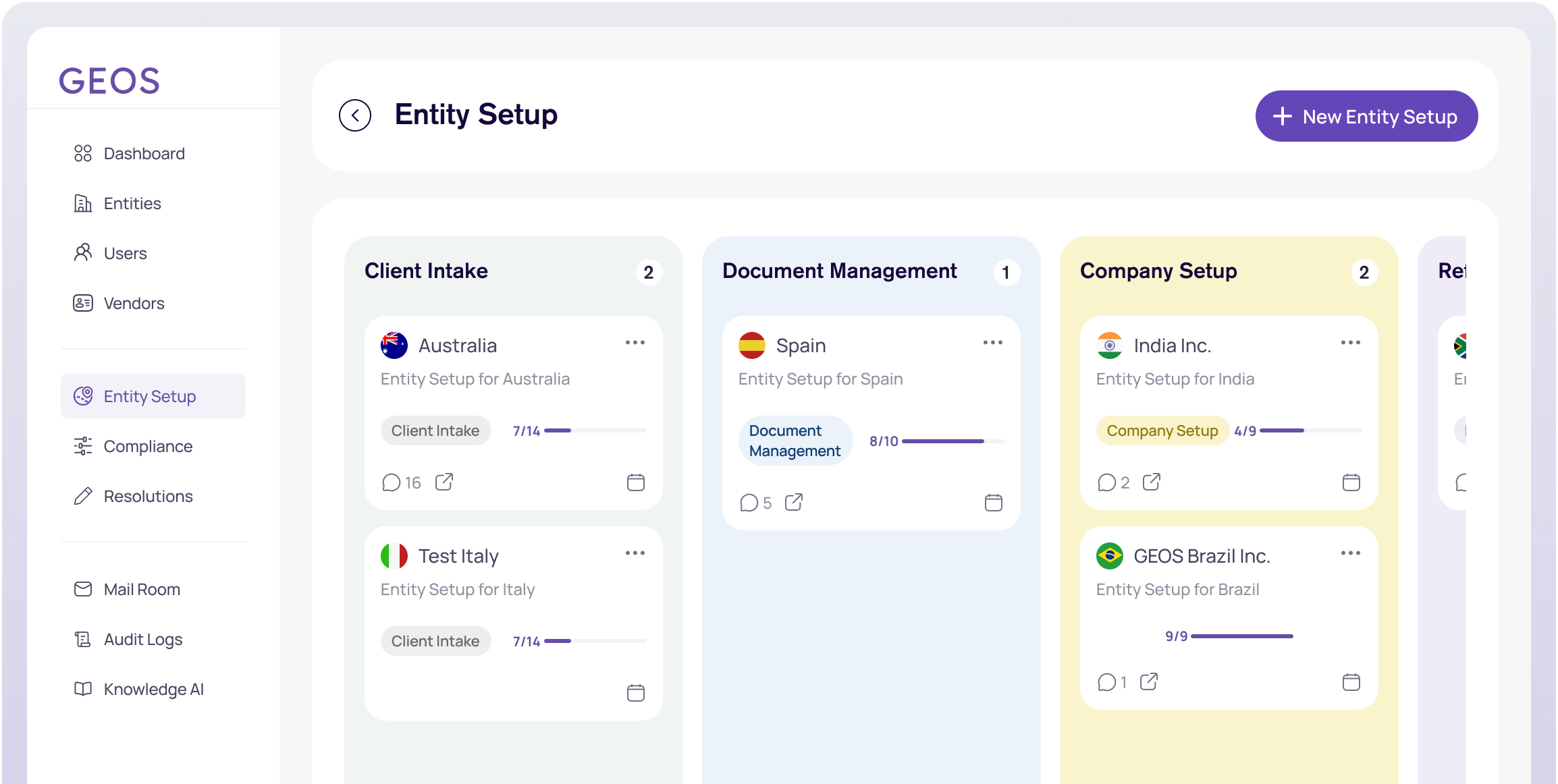The height and width of the screenshot is (784, 1558).
Task: Open the calendar icon on India Inc. card
Action: click(1351, 482)
